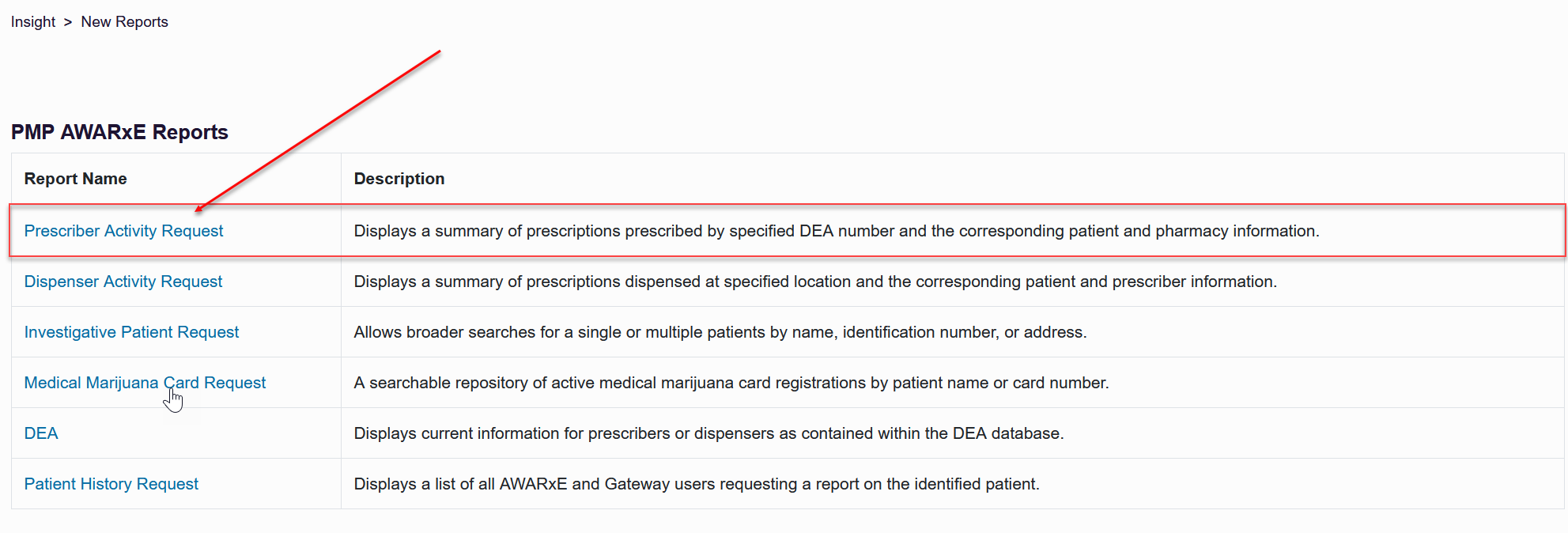The image size is (1568, 533).
Task: Open the Dispenser Activity Request report
Action: tap(123, 282)
